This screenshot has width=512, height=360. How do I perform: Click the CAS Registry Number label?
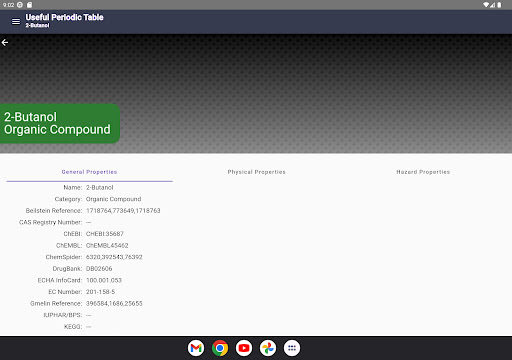coord(50,222)
